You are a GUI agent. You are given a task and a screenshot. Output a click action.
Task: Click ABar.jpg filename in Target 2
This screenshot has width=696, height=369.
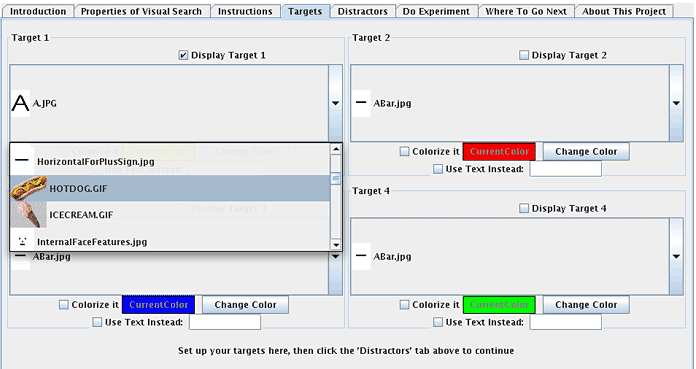pyautogui.click(x=392, y=103)
